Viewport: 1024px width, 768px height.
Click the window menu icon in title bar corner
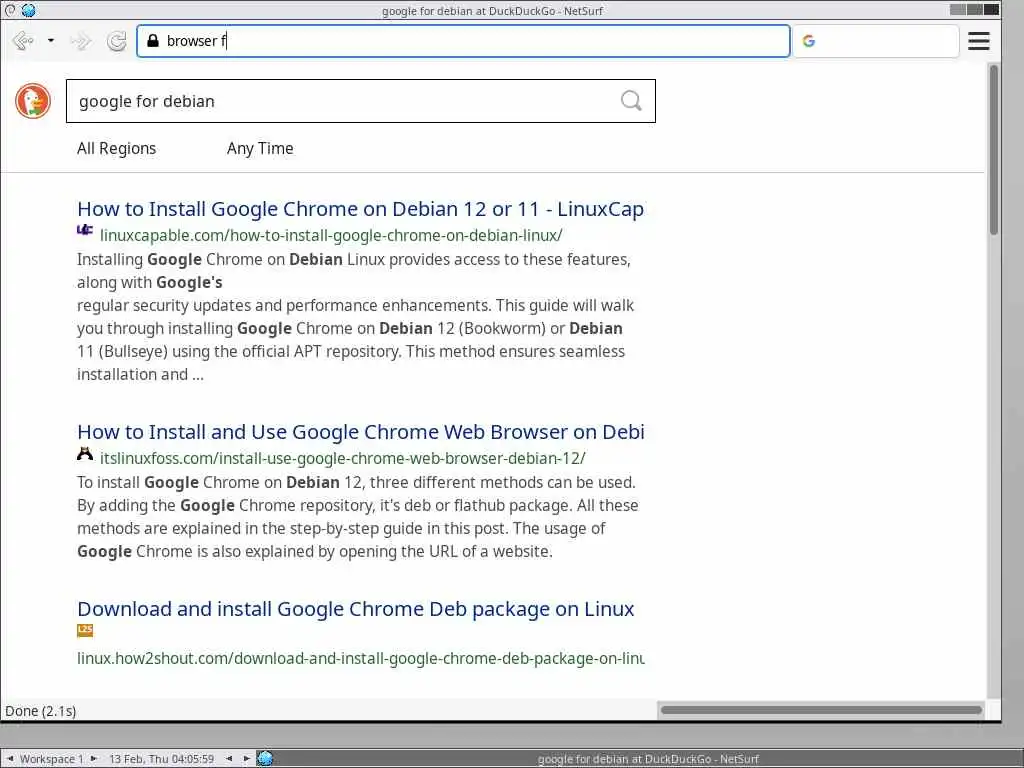pos(10,10)
